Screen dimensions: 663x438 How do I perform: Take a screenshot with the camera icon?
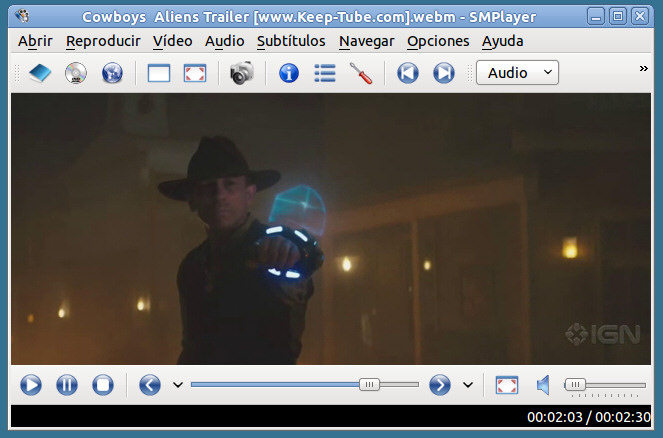pos(241,73)
